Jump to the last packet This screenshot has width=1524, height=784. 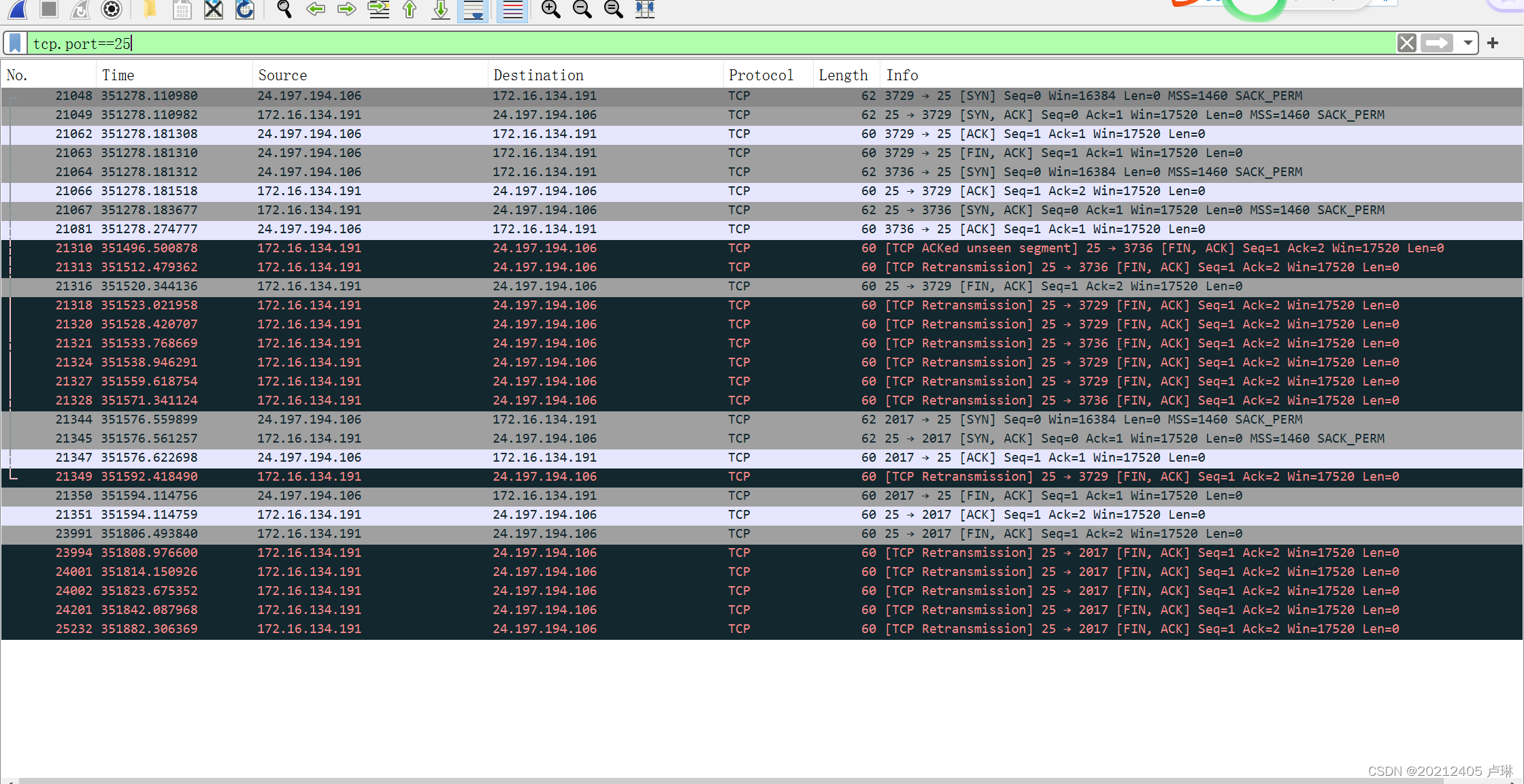point(441,9)
